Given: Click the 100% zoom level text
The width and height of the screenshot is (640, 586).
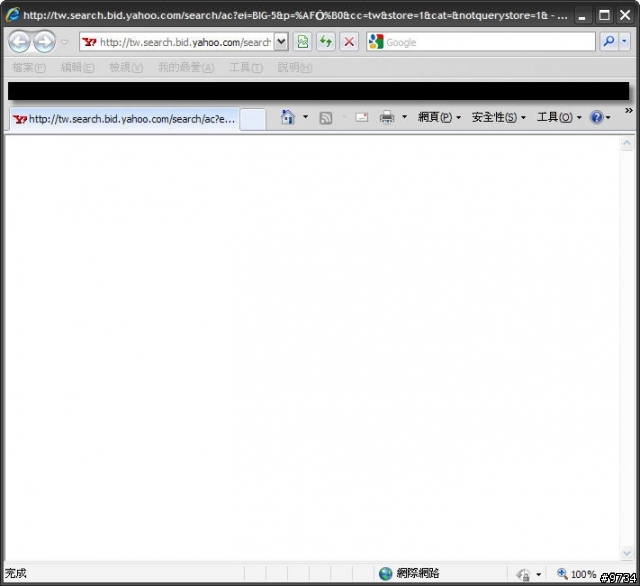Looking at the screenshot, I should (583, 574).
